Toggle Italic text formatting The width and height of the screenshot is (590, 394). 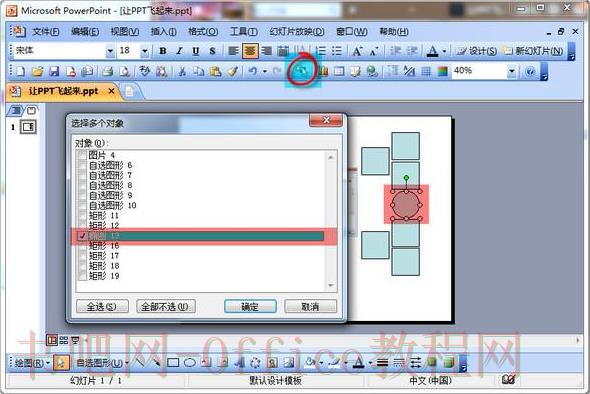[179, 51]
